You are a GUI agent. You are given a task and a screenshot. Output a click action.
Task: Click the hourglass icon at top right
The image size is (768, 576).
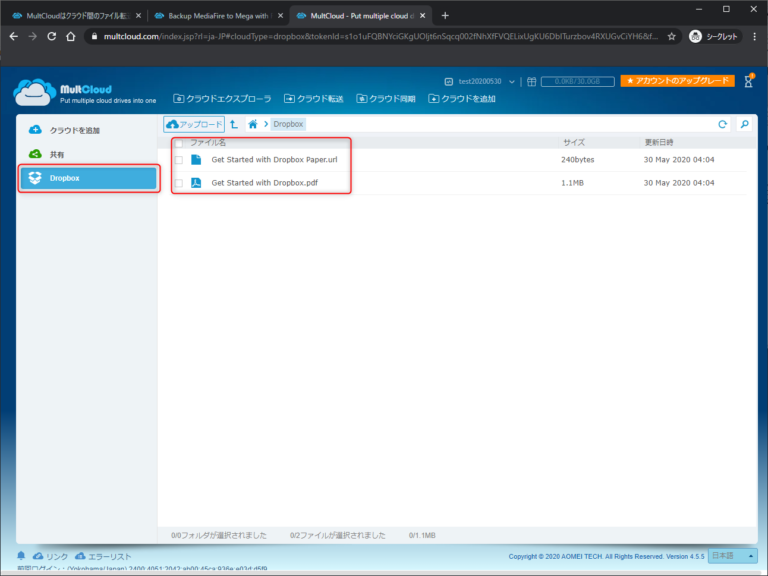[748, 82]
